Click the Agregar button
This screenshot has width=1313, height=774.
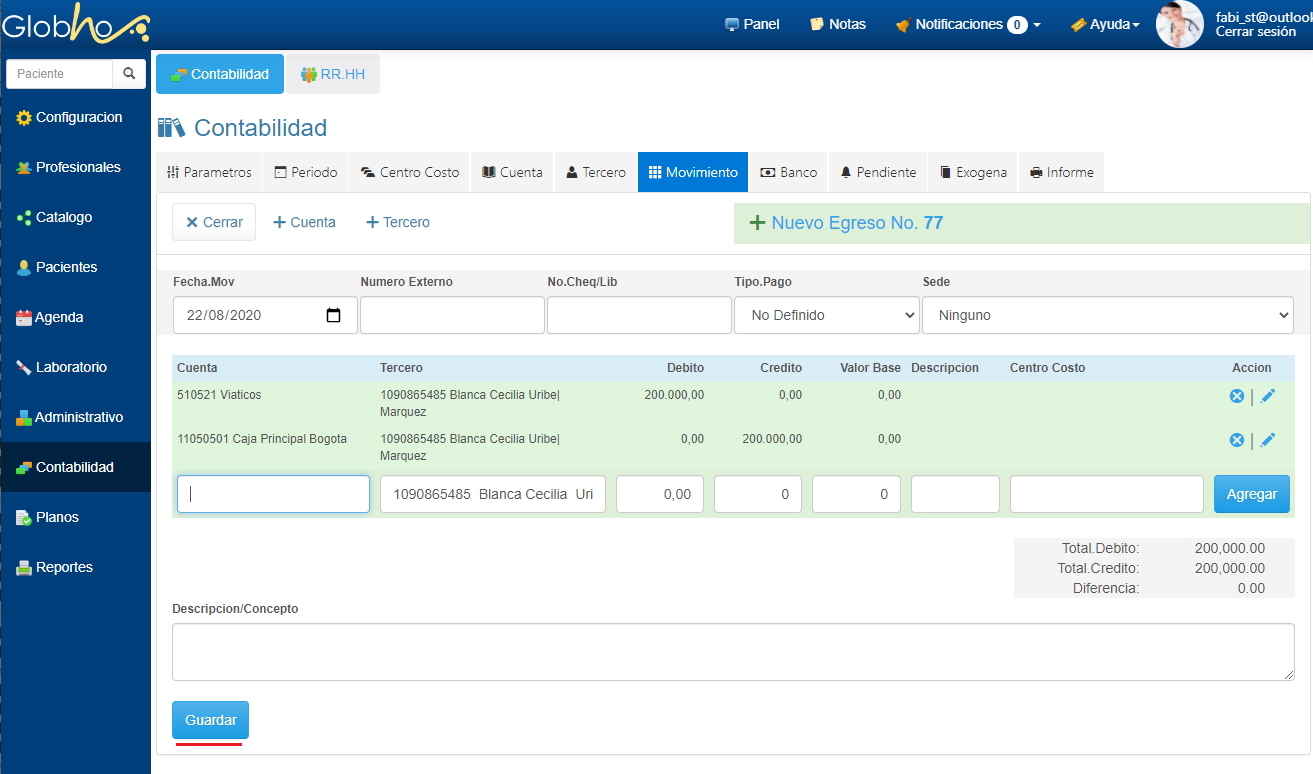click(x=1251, y=494)
